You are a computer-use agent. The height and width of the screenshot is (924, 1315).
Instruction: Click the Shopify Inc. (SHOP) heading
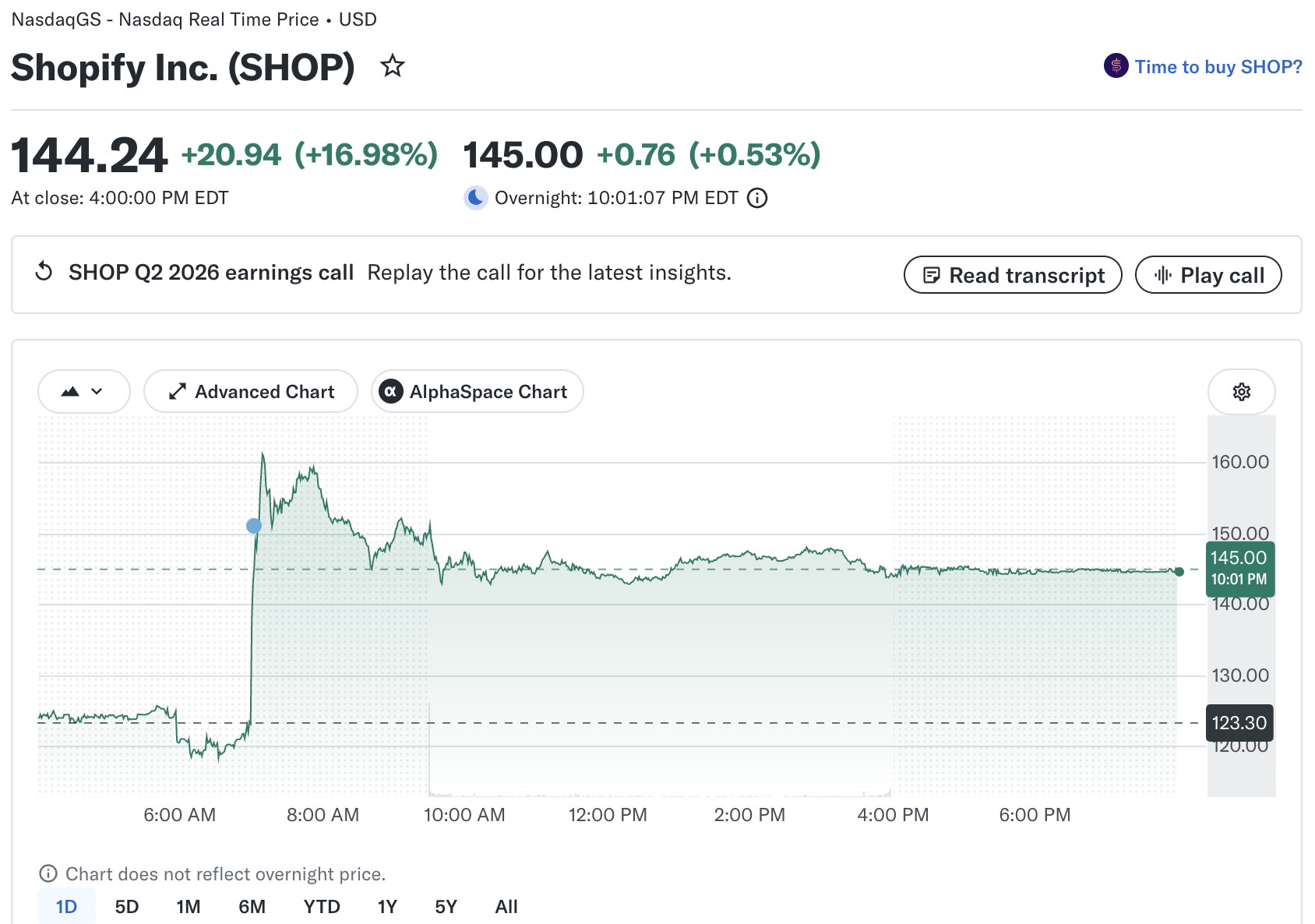[x=183, y=67]
